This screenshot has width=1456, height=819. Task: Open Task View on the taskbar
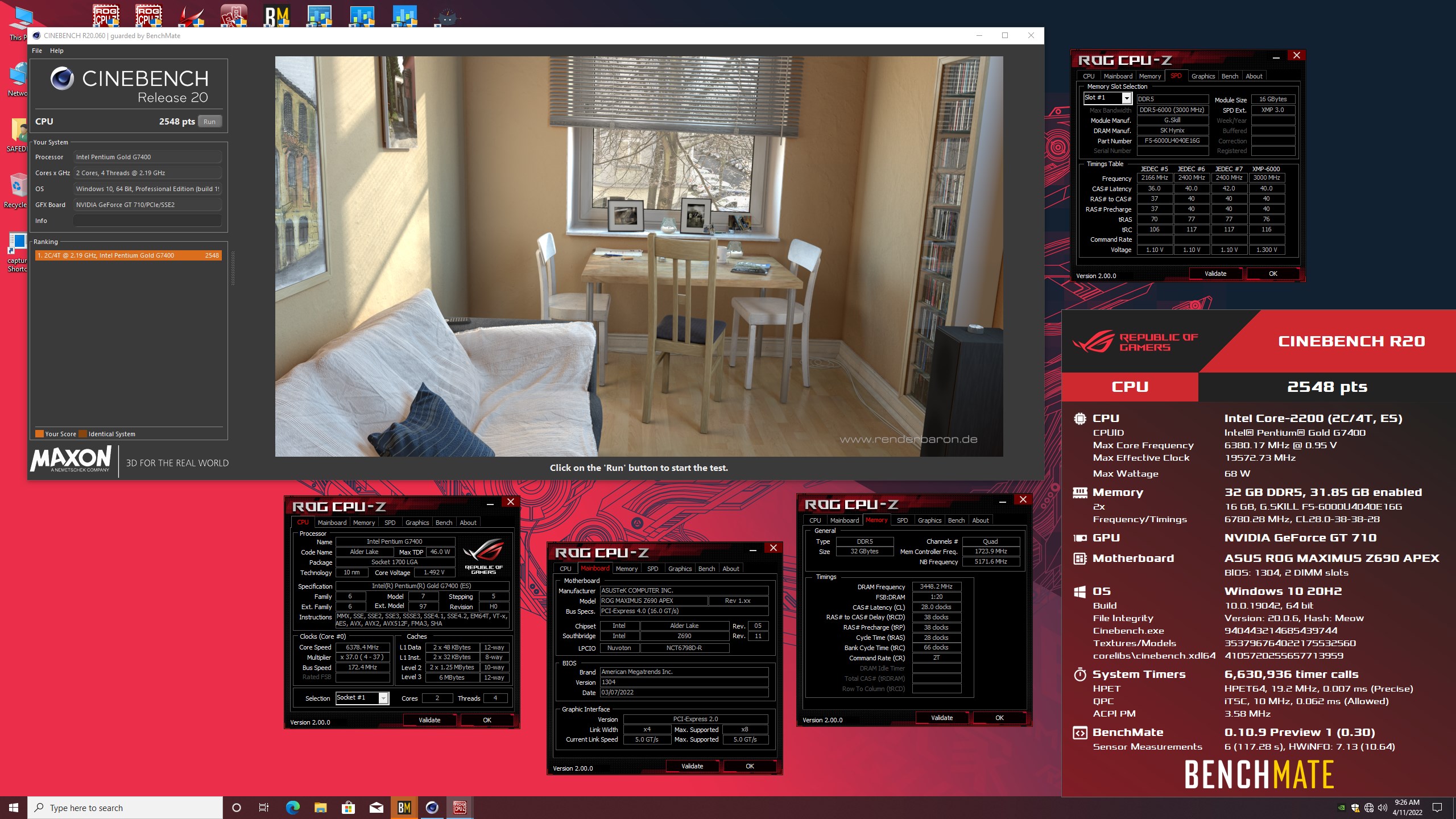(x=264, y=808)
